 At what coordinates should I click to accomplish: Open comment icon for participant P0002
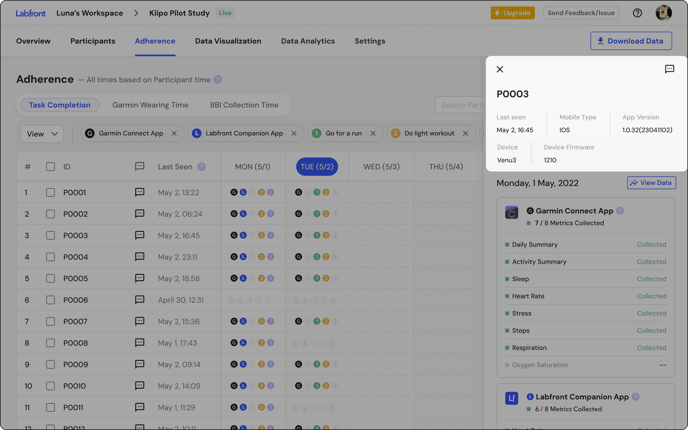140,214
